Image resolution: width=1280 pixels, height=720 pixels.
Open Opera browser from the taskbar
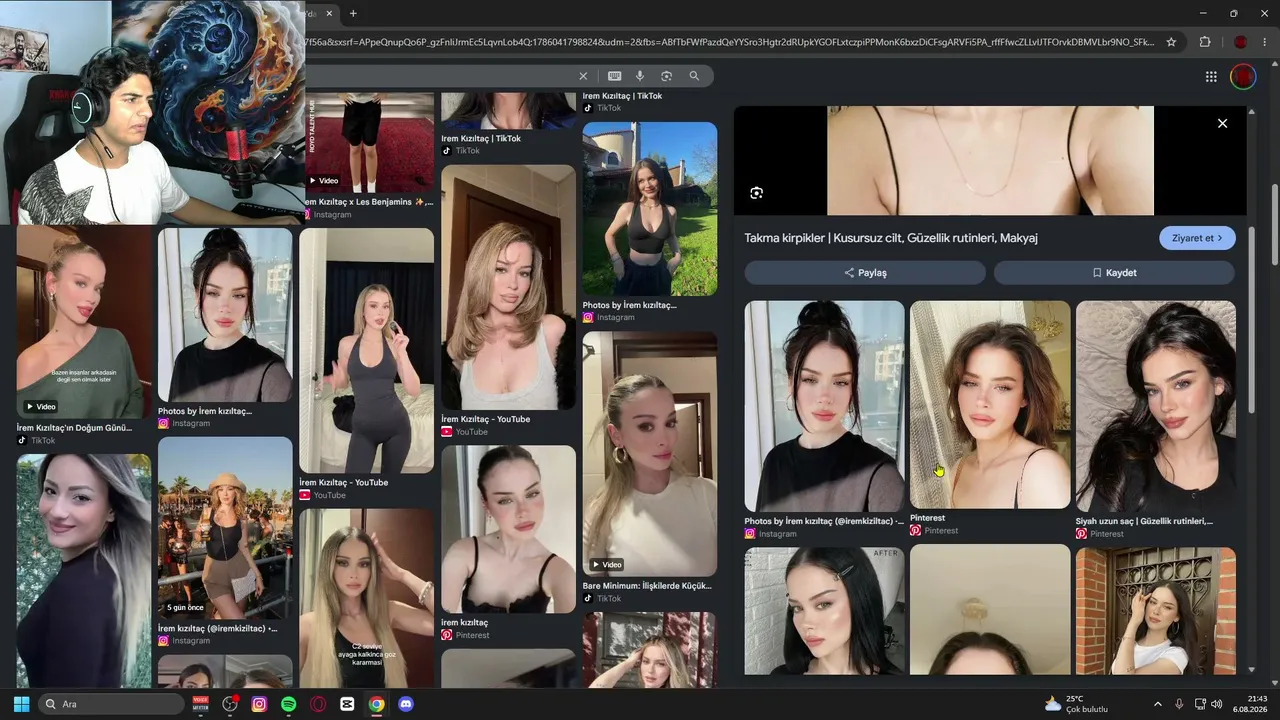318,704
